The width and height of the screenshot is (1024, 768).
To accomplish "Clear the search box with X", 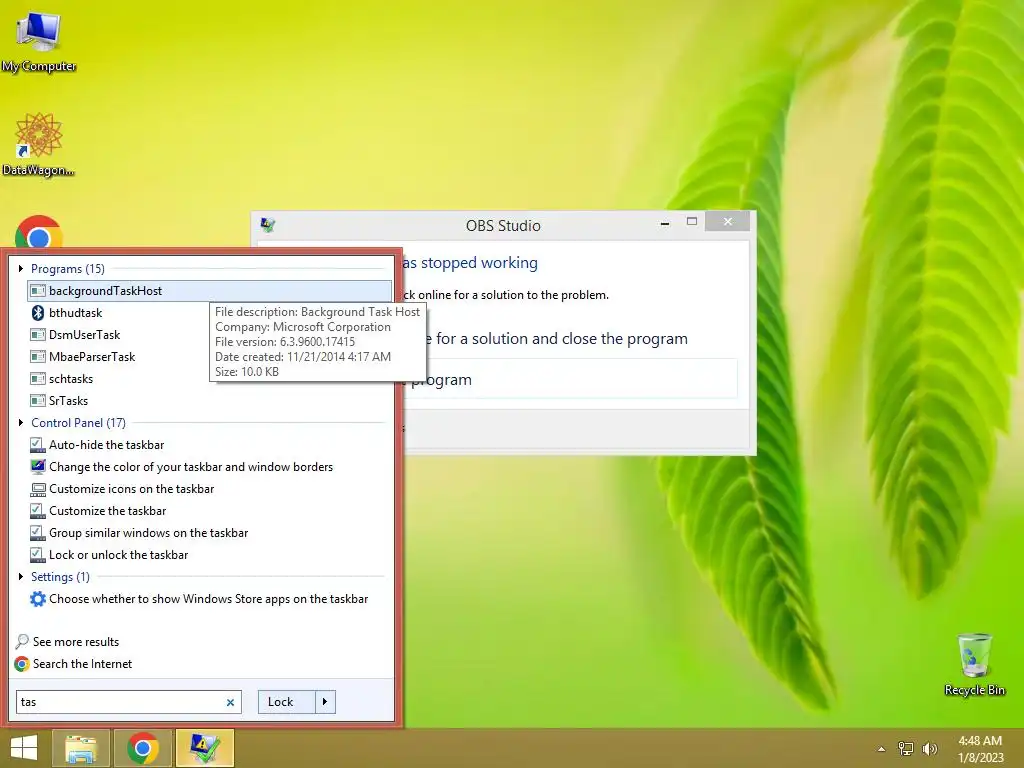I will (x=230, y=703).
